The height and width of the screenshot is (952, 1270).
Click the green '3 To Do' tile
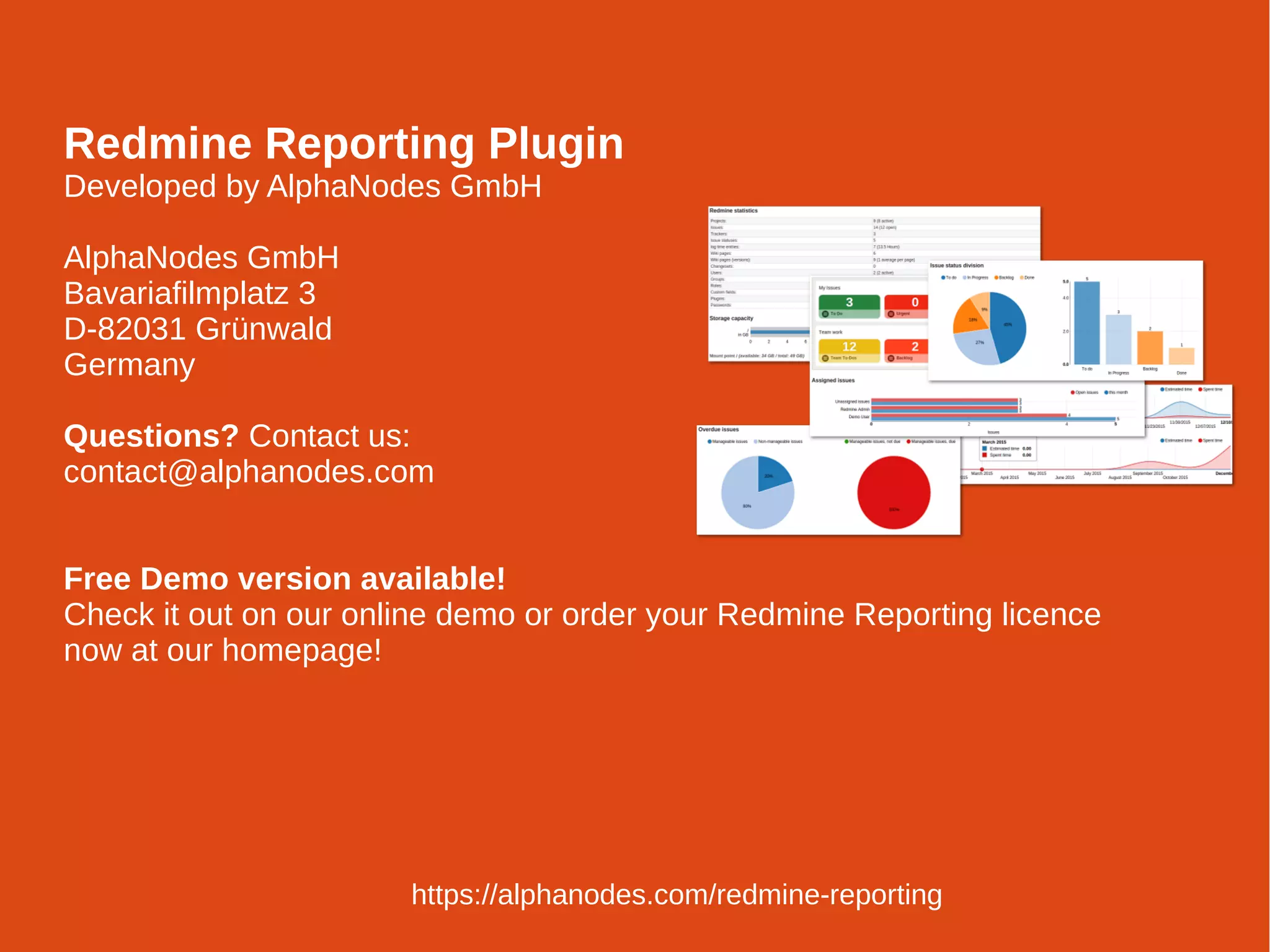coord(849,306)
